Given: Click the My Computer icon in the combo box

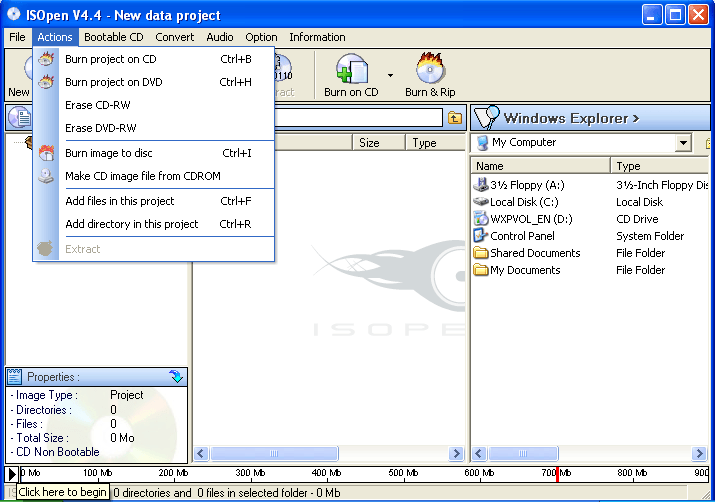Looking at the screenshot, I should coord(482,143).
